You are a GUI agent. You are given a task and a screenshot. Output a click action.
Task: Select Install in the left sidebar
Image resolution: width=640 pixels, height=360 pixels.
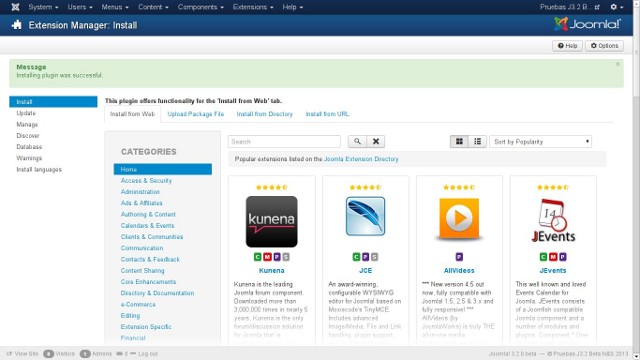[x=53, y=102]
